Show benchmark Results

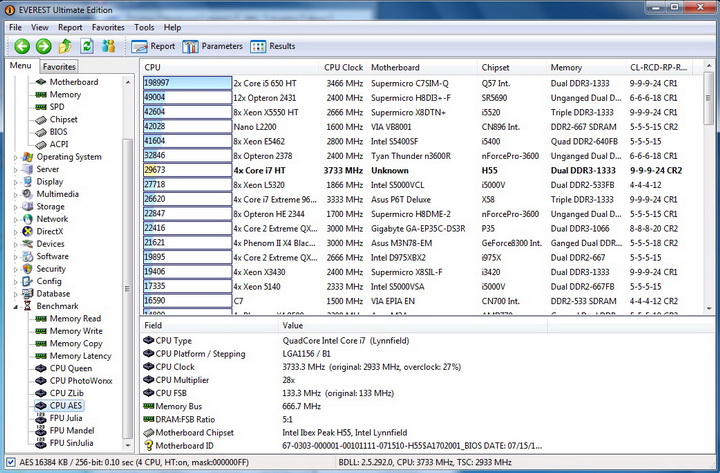tap(273, 46)
